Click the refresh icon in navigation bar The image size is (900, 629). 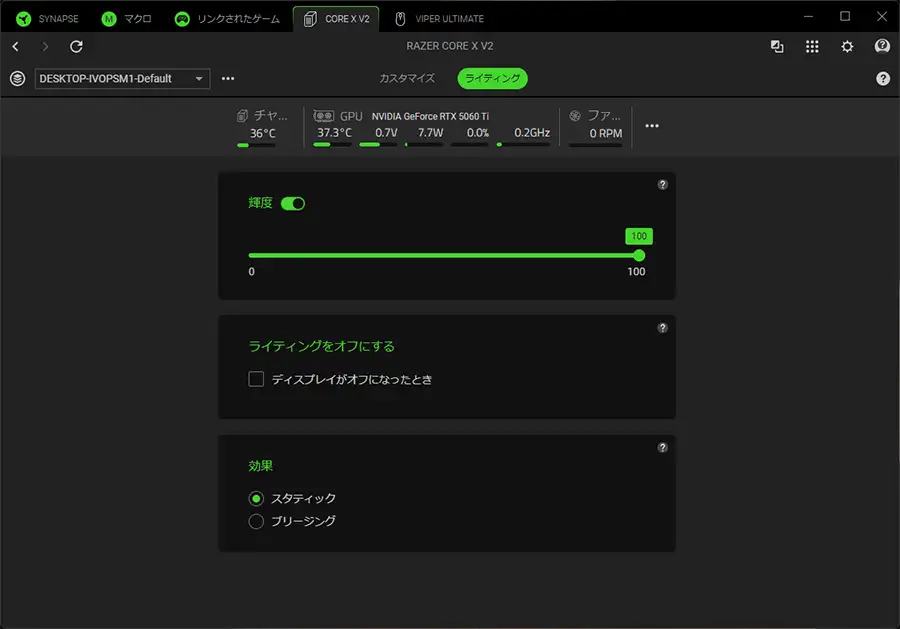point(76,46)
